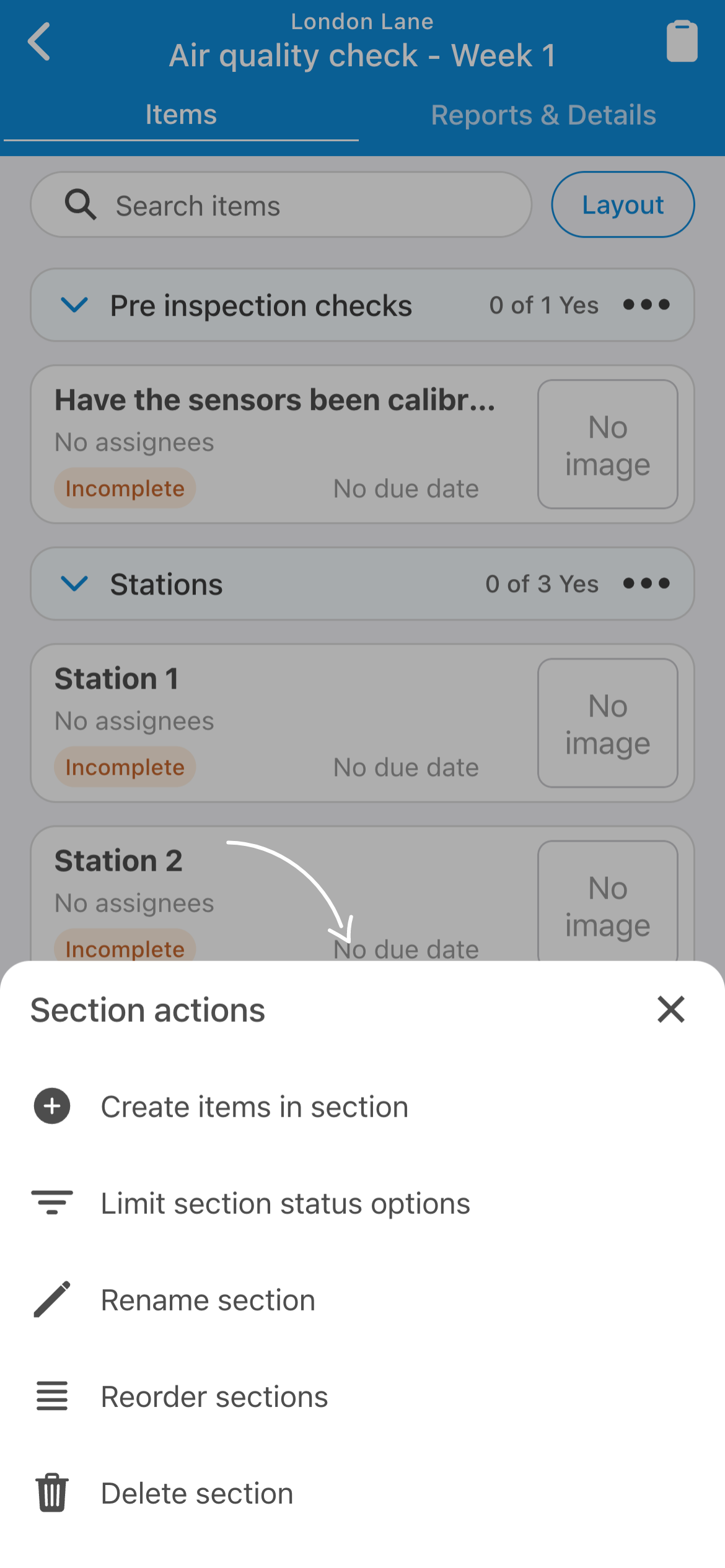Open three-dot menu for Pre inspection checks
Screen dimensions: 725x1568
[x=646, y=305]
